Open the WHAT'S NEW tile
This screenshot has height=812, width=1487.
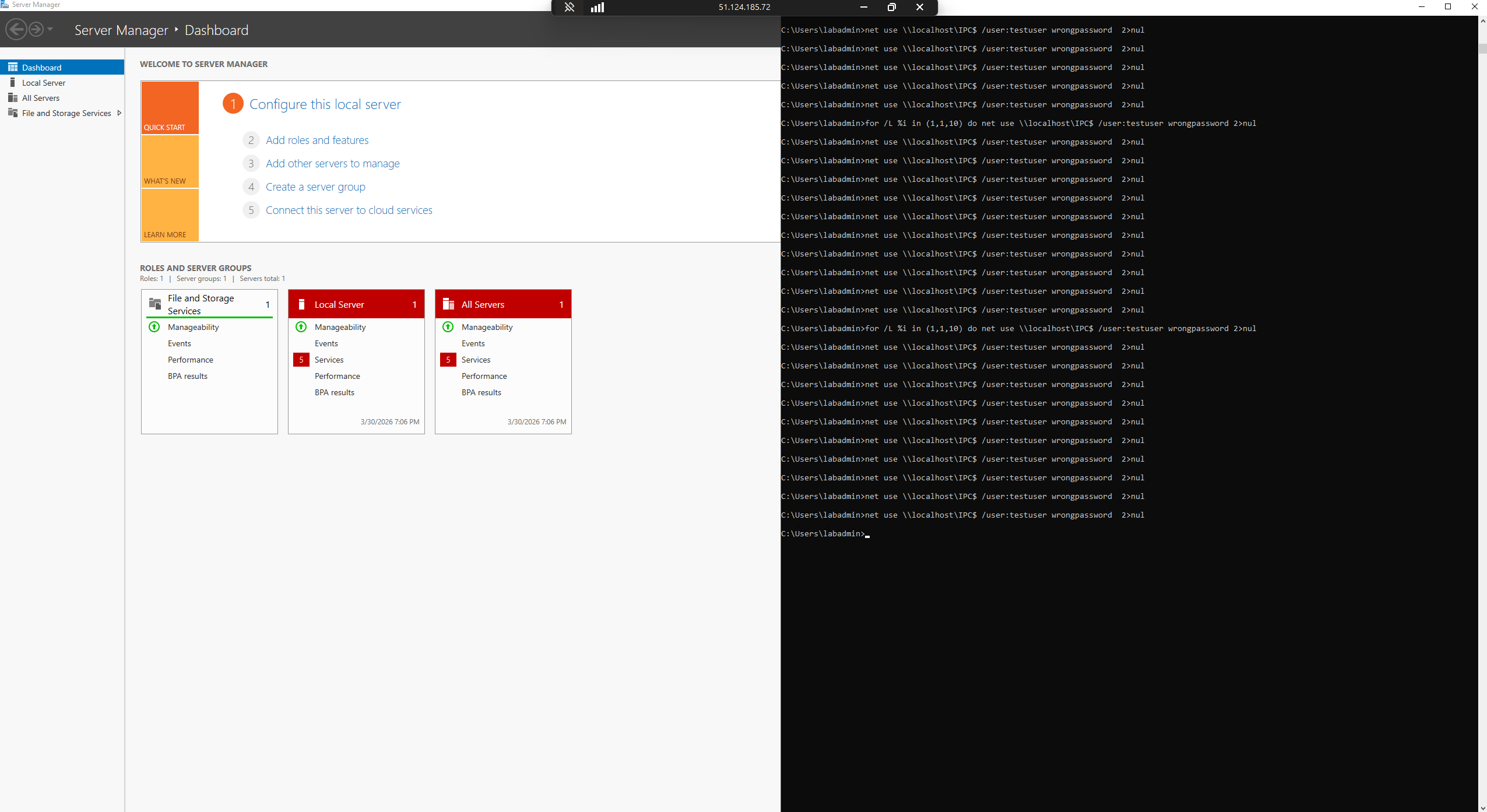tap(170, 161)
